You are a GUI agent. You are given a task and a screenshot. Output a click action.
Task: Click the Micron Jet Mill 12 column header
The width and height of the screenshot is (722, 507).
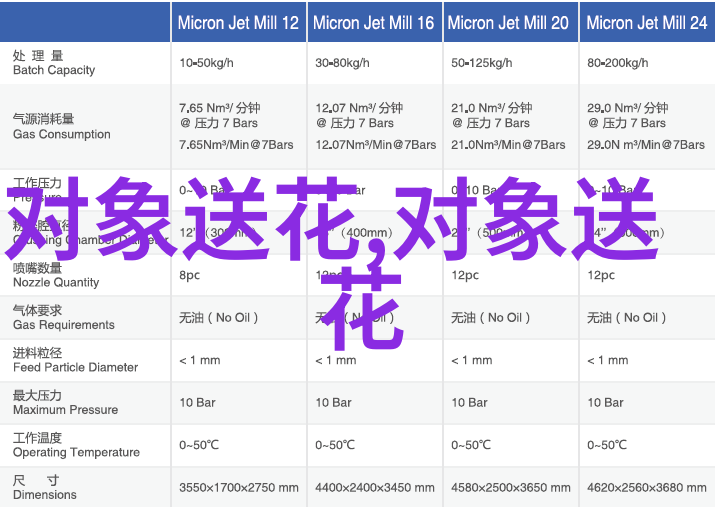[238, 23]
